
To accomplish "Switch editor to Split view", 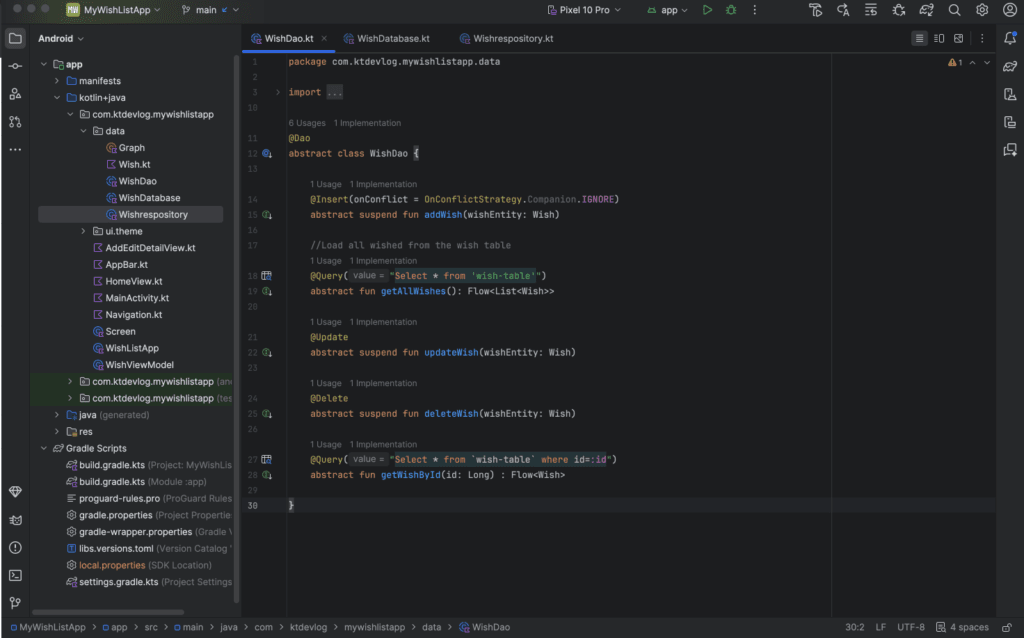I will [938, 39].
